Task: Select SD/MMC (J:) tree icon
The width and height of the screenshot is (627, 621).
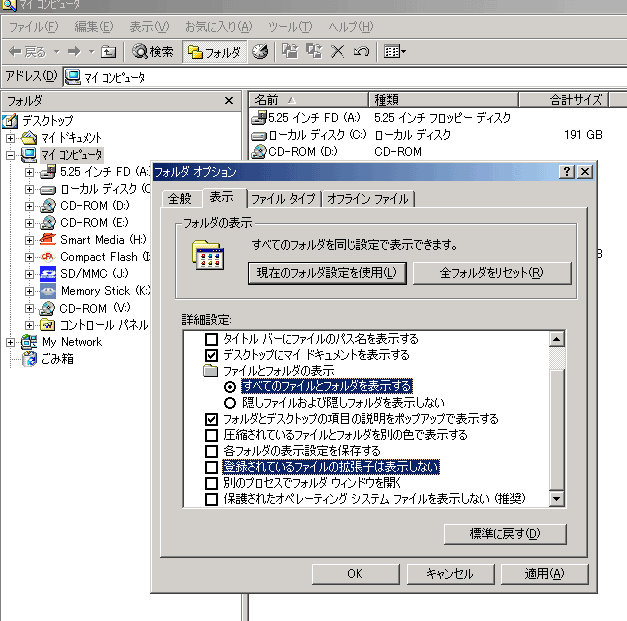Action: (48, 274)
